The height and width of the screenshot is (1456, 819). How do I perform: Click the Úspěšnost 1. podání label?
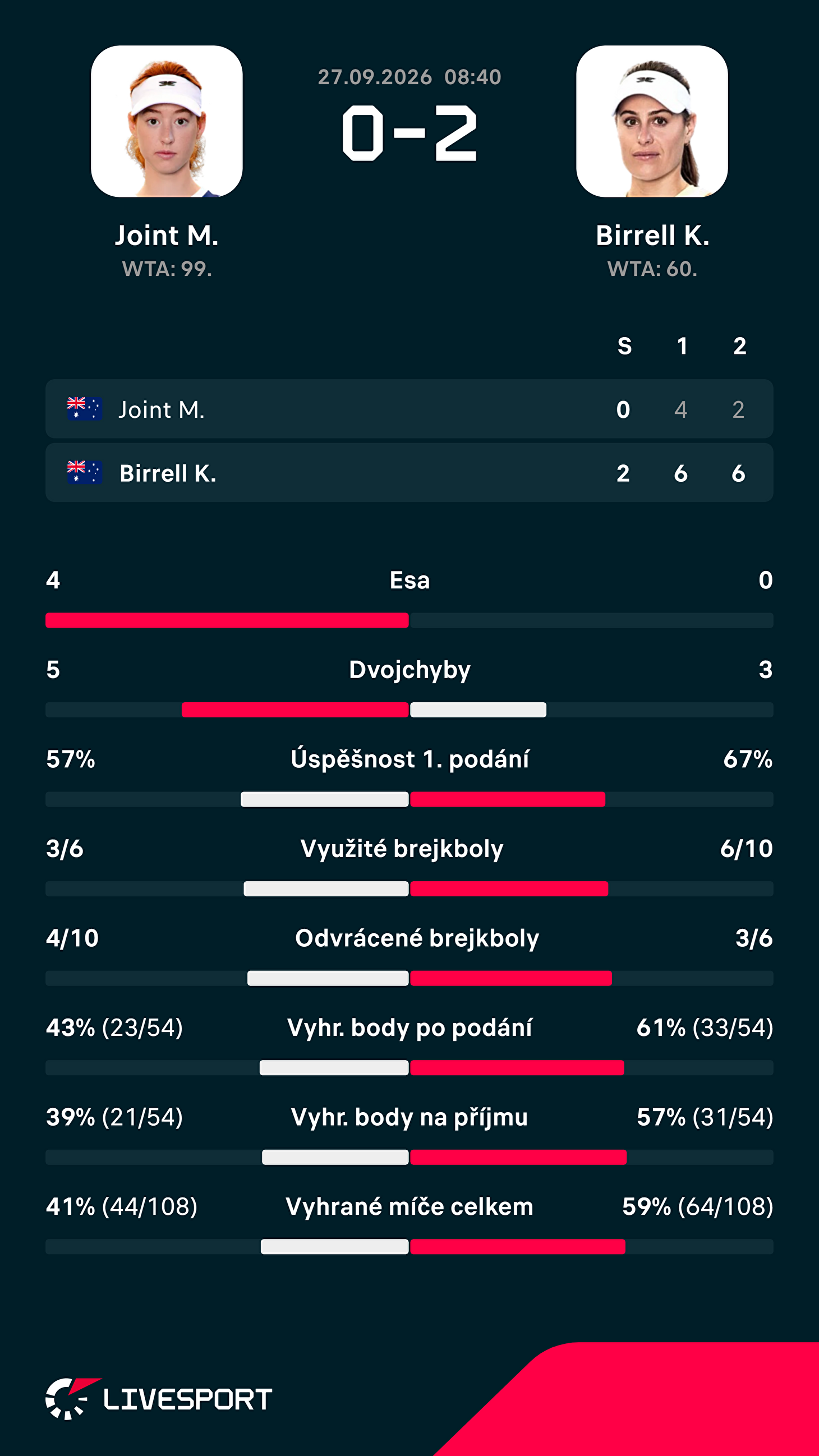[410, 759]
